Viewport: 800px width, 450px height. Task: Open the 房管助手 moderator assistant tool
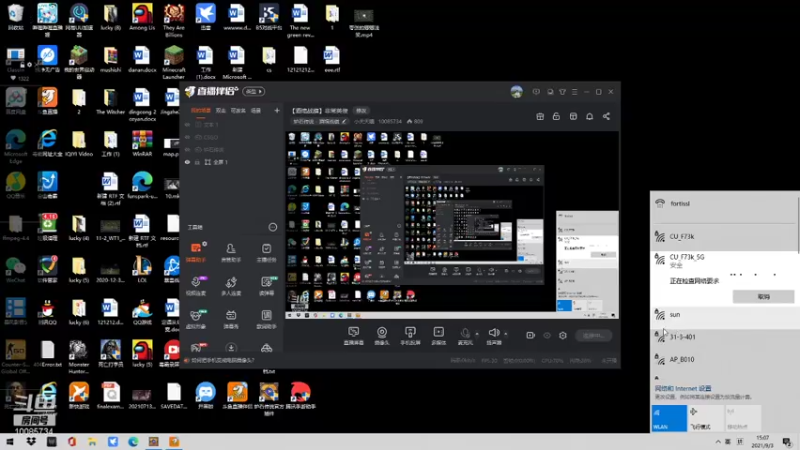coord(231,253)
